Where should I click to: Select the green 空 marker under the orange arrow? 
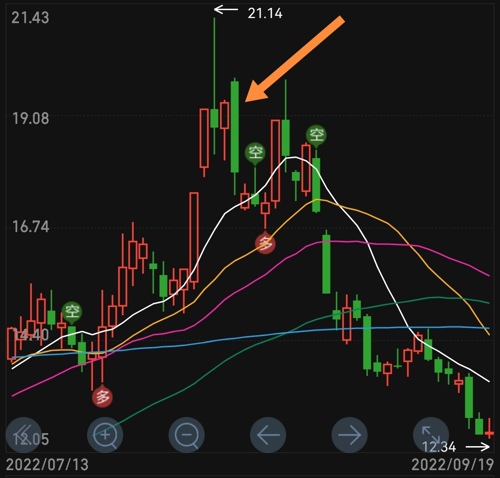[x=255, y=154]
